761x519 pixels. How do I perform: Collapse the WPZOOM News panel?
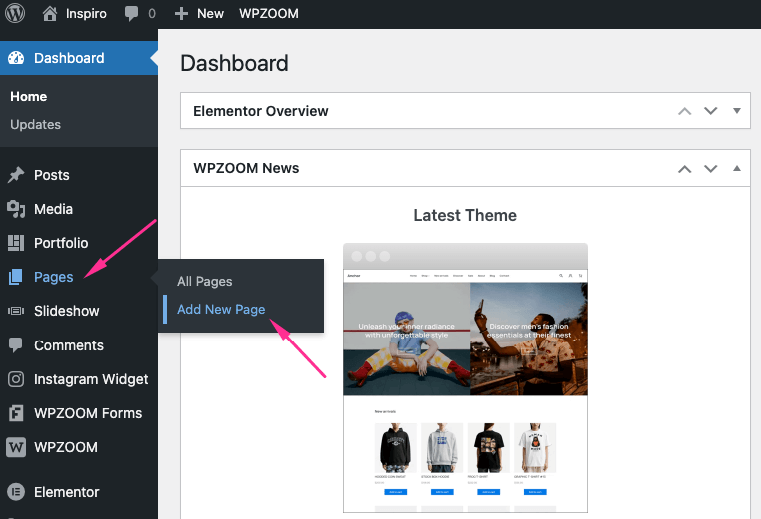pyautogui.click(x=737, y=168)
